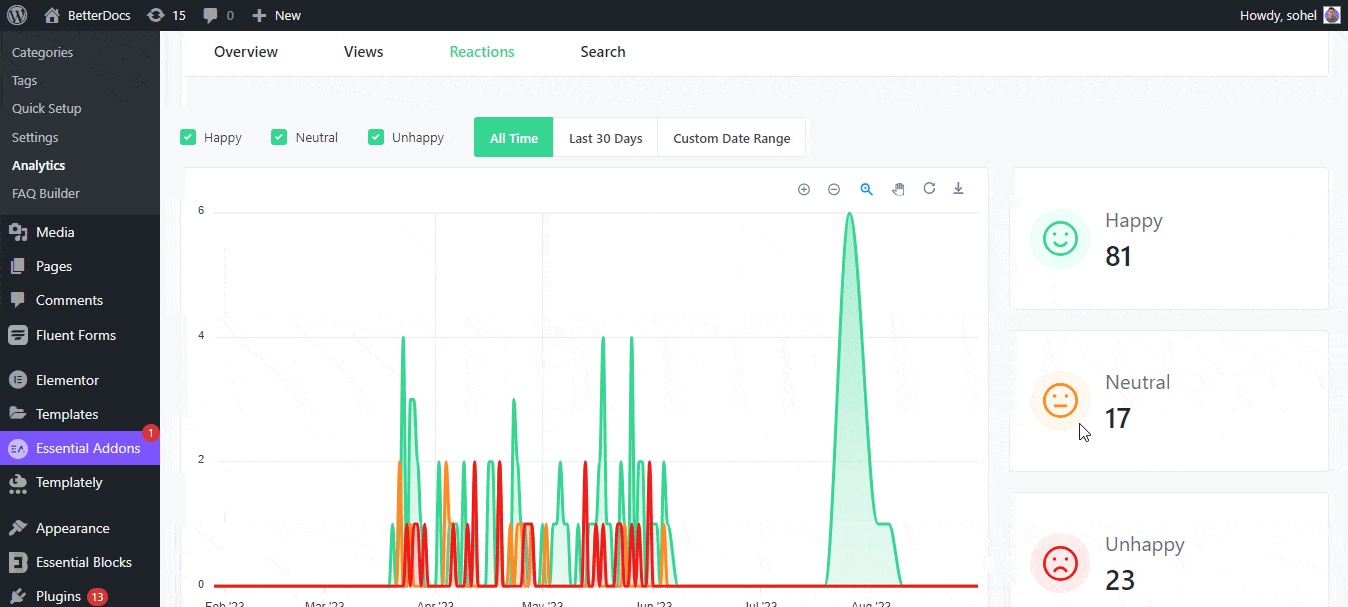
Task: Switch to the Overview tab
Action: click(x=246, y=52)
